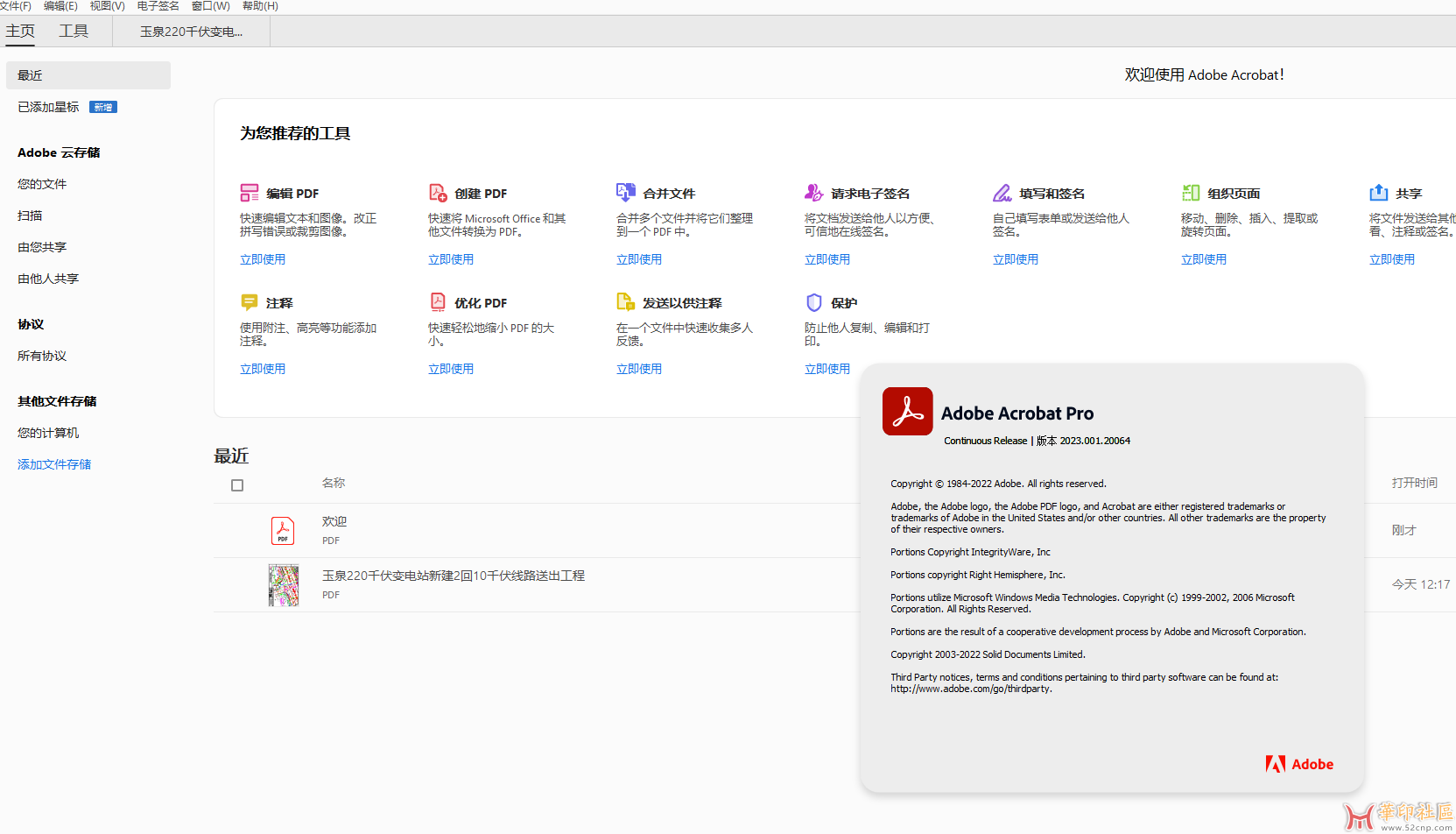The image size is (1456, 834).
Task: Click 立即使用 under 编辑 PDF
Action: click(x=263, y=259)
